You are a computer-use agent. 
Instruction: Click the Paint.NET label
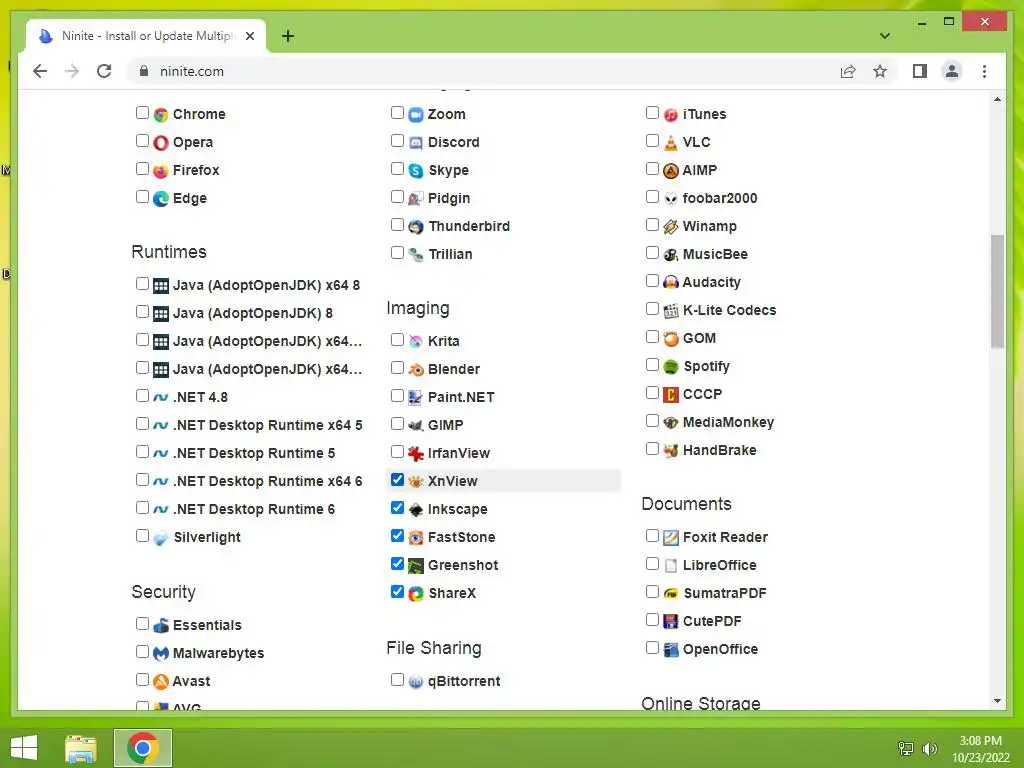(461, 397)
